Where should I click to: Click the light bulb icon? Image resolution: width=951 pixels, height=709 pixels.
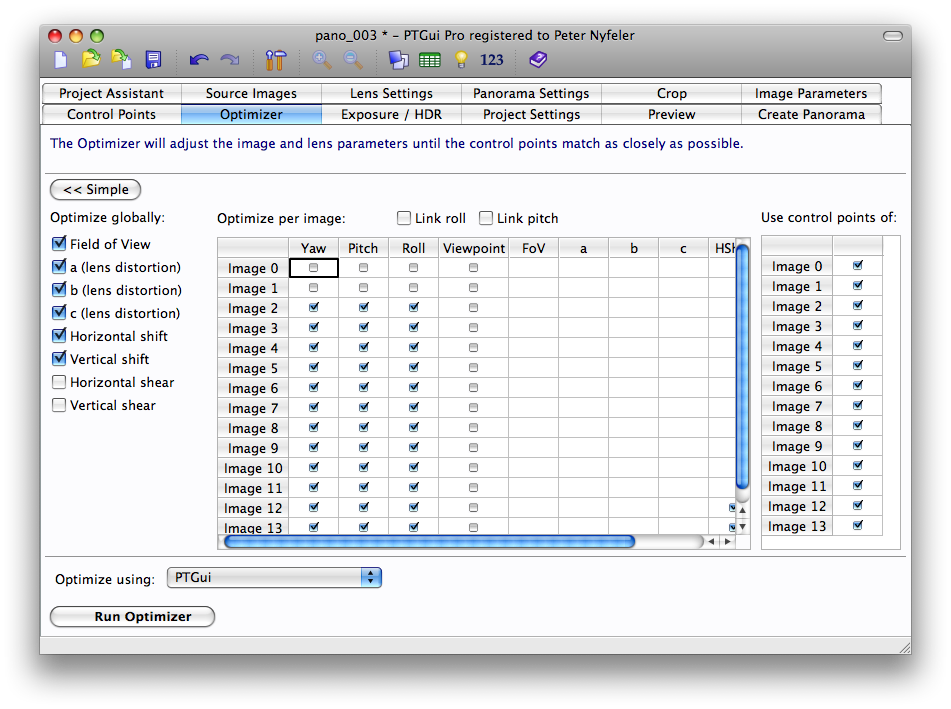click(x=460, y=60)
